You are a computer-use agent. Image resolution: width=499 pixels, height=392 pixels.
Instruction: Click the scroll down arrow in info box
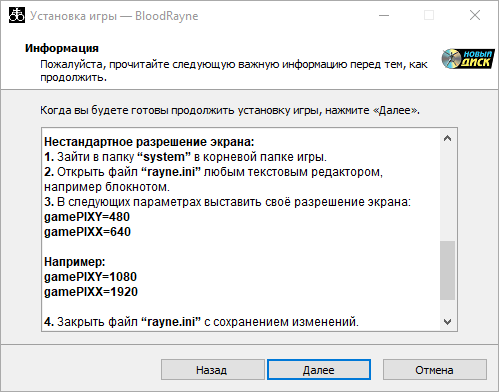point(447,322)
